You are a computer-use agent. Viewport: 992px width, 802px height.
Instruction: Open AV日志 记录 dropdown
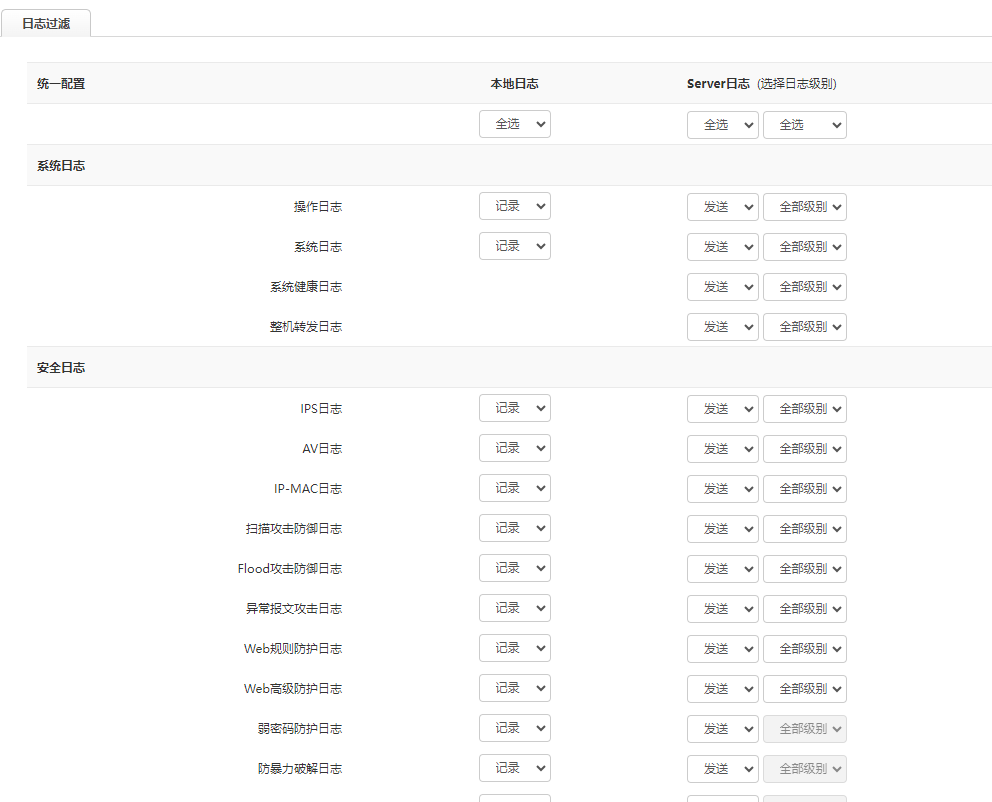515,448
